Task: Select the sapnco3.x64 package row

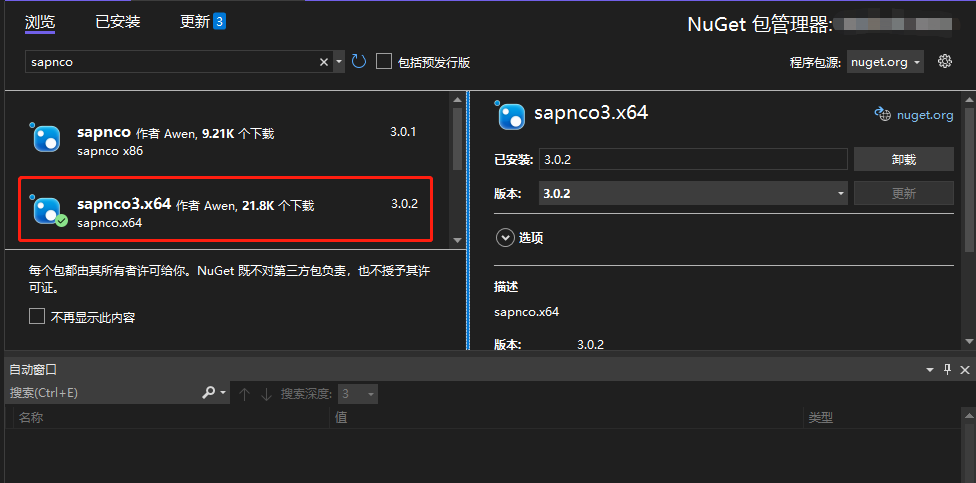Action: click(x=225, y=209)
